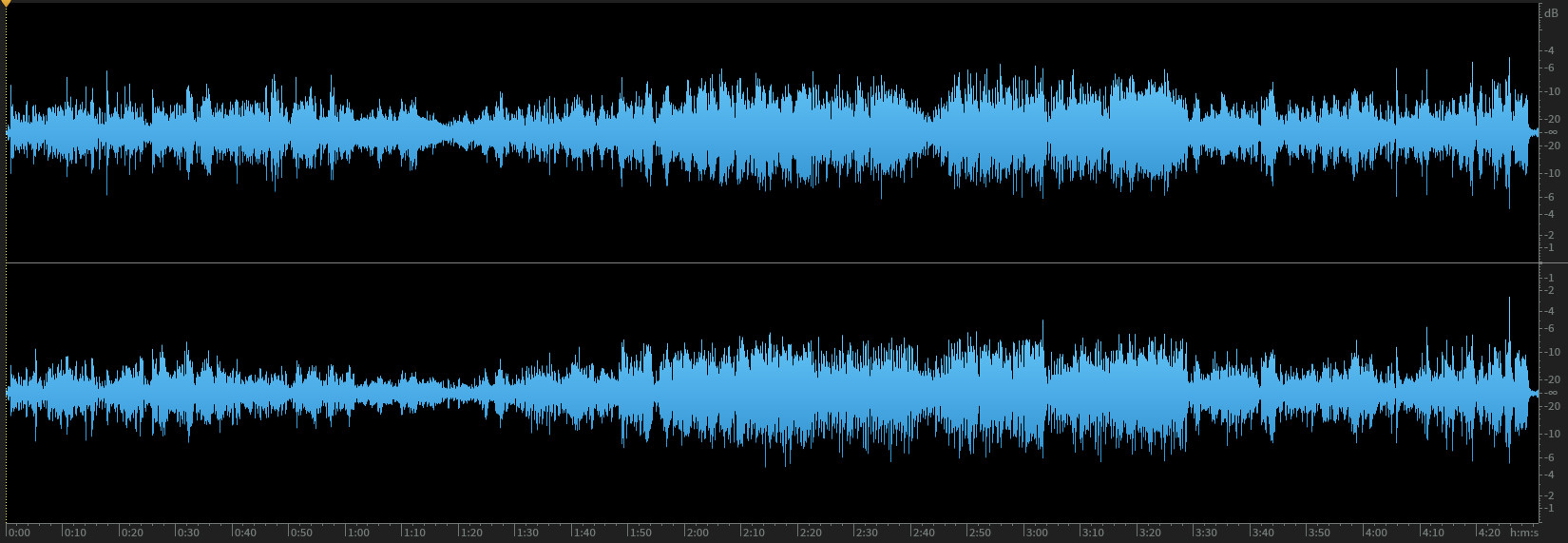Click the 4:10 ruler label

click(x=1432, y=533)
